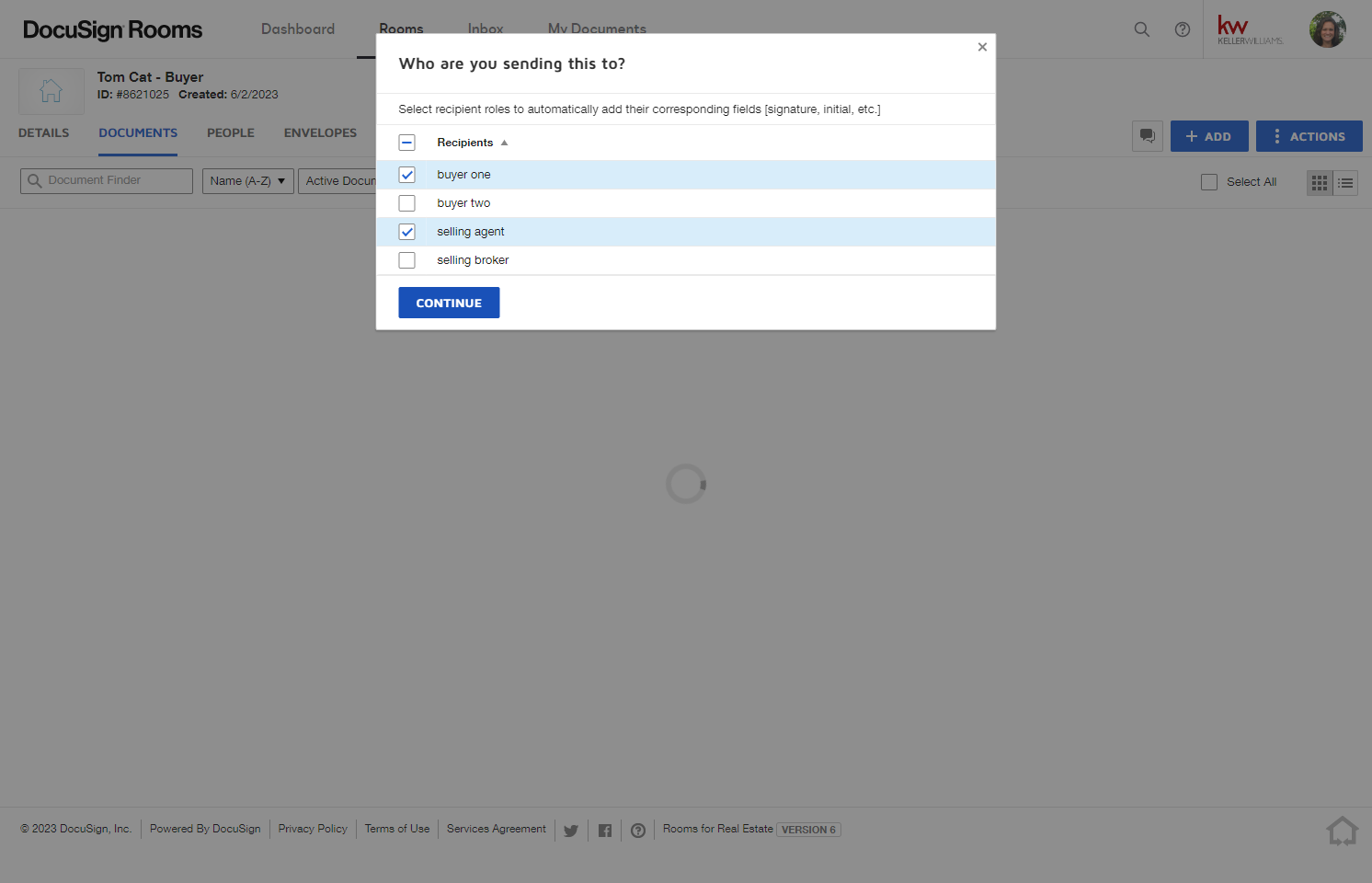This screenshot has width=1372, height=883.
Task: Switch to list view of documents
Action: pyautogui.click(x=1345, y=182)
